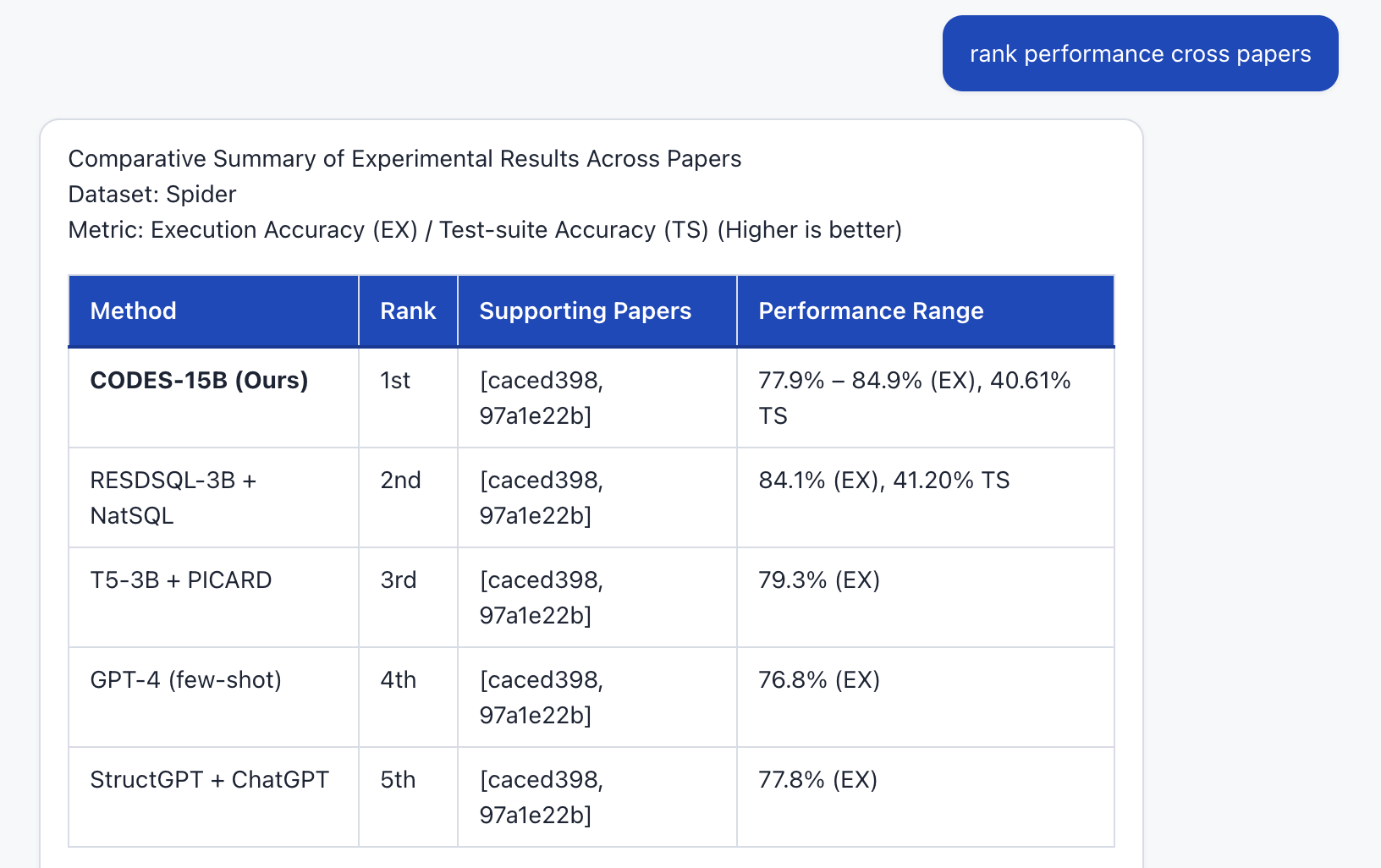The image size is (1381, 868).
Task: Click the 'Dataset: Spider' text line
Action: [x=152, y=195]
